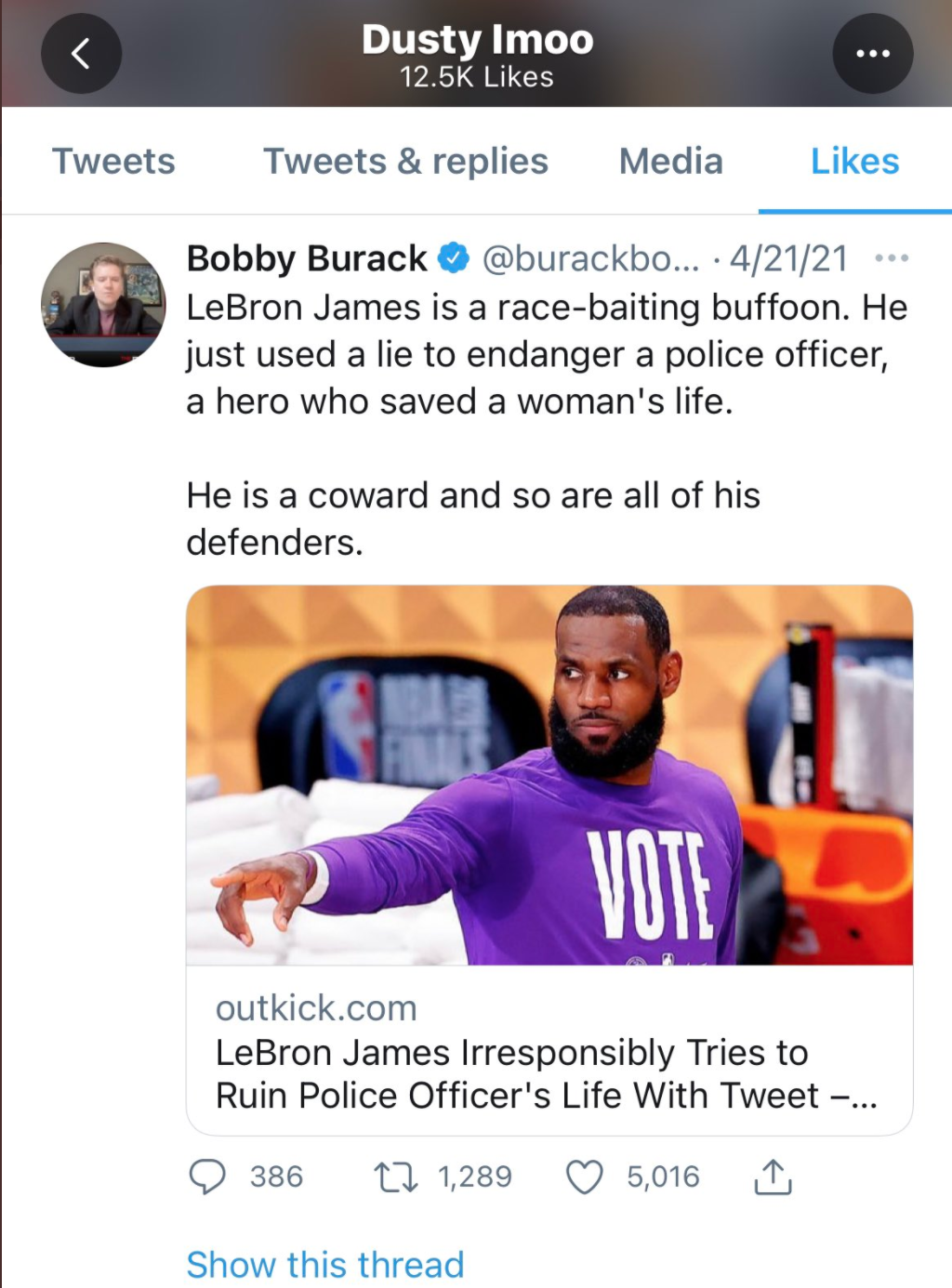Tap the Dusty Imoo header title
The width and height of the screenshot is (952, 1288).
477,40
